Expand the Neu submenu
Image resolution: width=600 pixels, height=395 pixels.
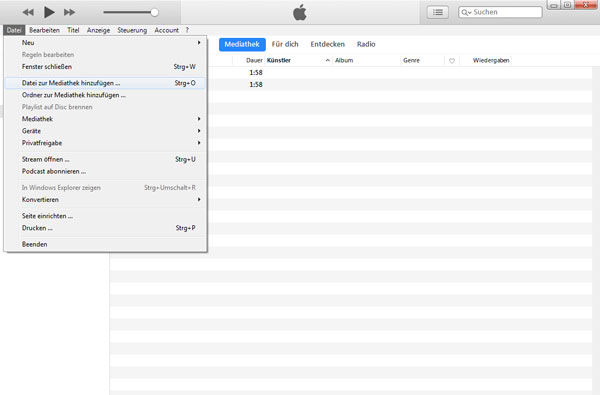(105, 42)
